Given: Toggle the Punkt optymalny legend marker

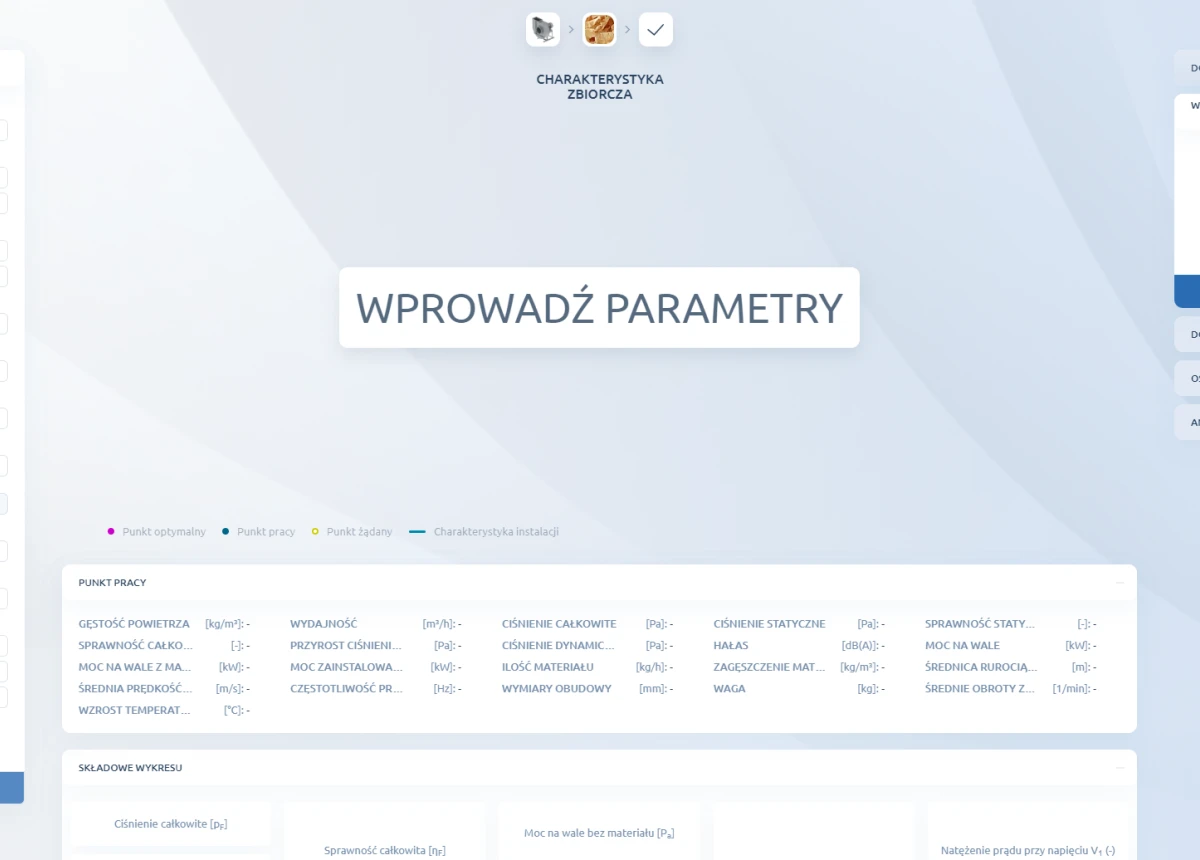Looking at the screenshot, I should tap(112, 531).
